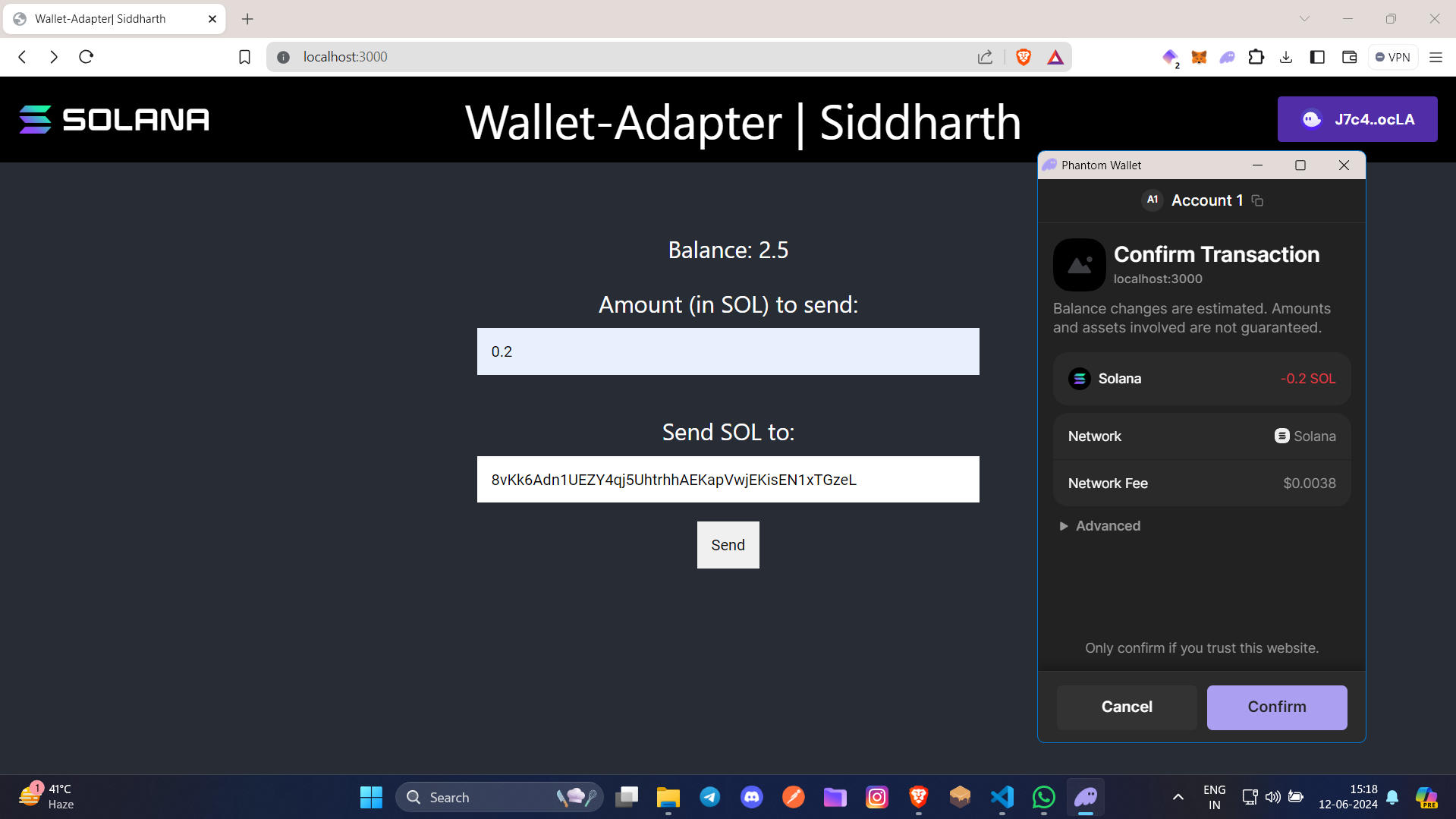Screen dimensions: 1456x819
Task: Click the Network Solana row
Action: pos(1201,436)
